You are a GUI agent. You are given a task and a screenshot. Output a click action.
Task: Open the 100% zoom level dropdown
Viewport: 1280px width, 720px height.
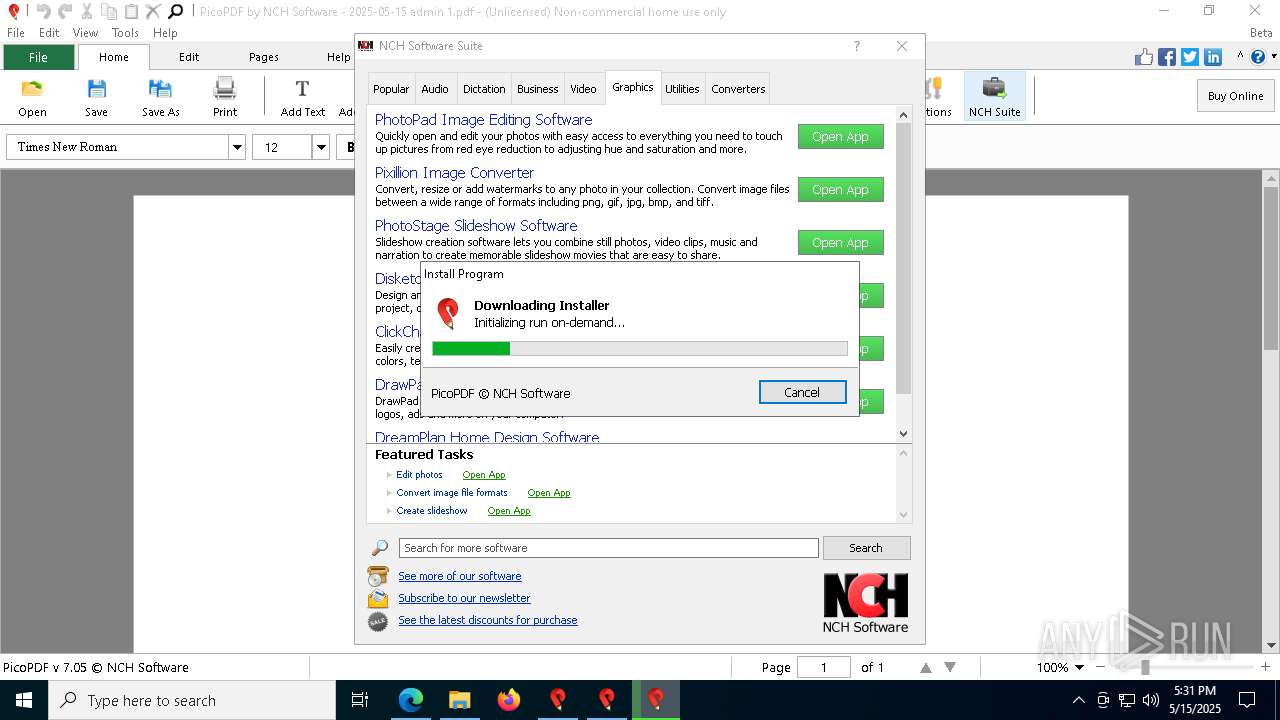1079,667
